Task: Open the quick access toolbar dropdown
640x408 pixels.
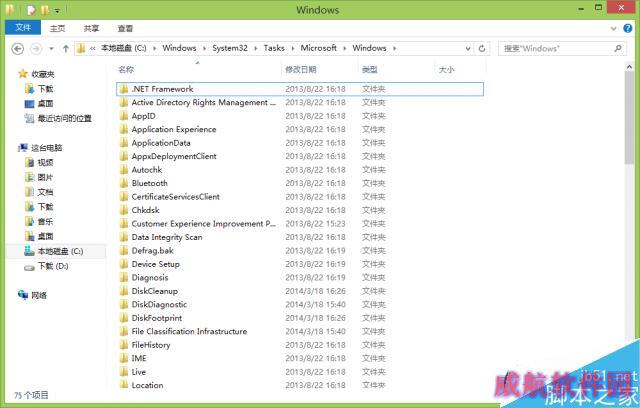Action: 58,10
